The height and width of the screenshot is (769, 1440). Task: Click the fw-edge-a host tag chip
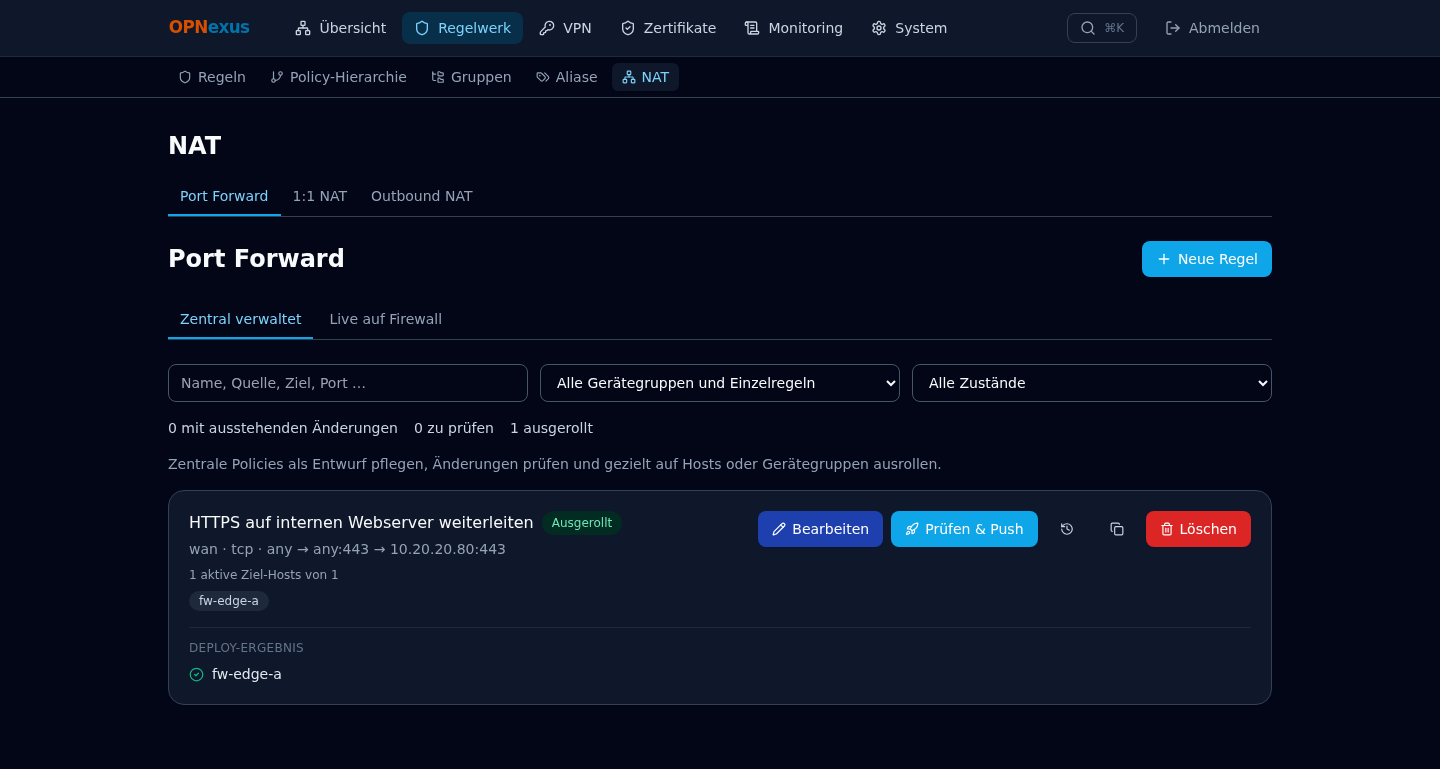229,601
